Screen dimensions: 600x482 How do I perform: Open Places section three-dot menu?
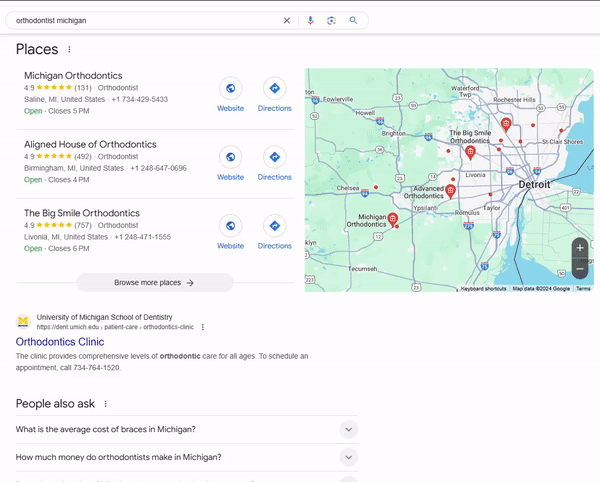click(69, 49)
